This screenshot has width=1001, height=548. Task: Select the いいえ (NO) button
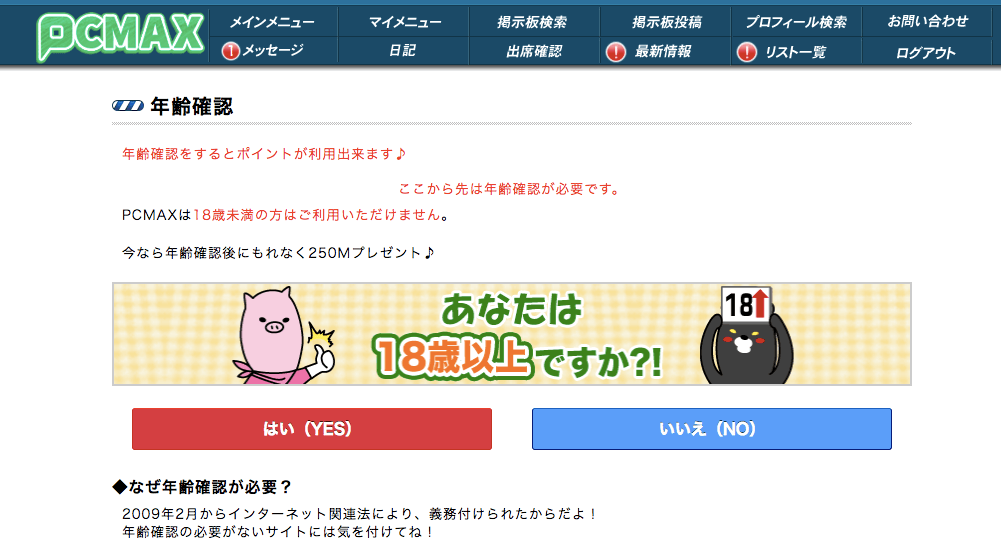coord(711,429)
